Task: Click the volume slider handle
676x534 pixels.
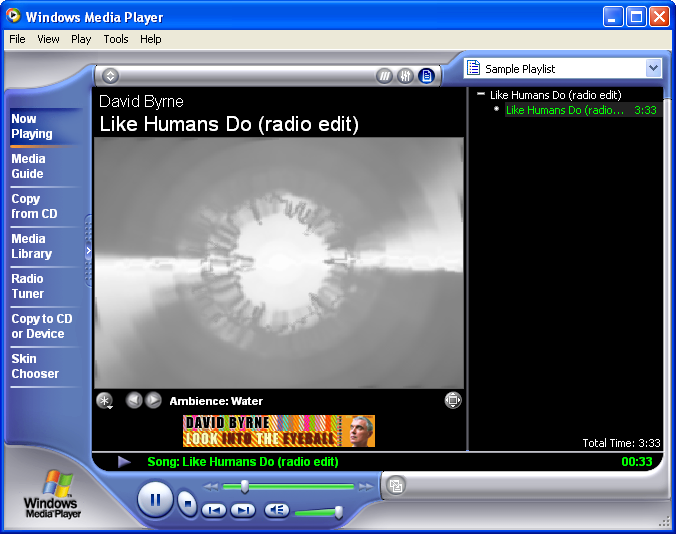Action: tap(339, 512)
